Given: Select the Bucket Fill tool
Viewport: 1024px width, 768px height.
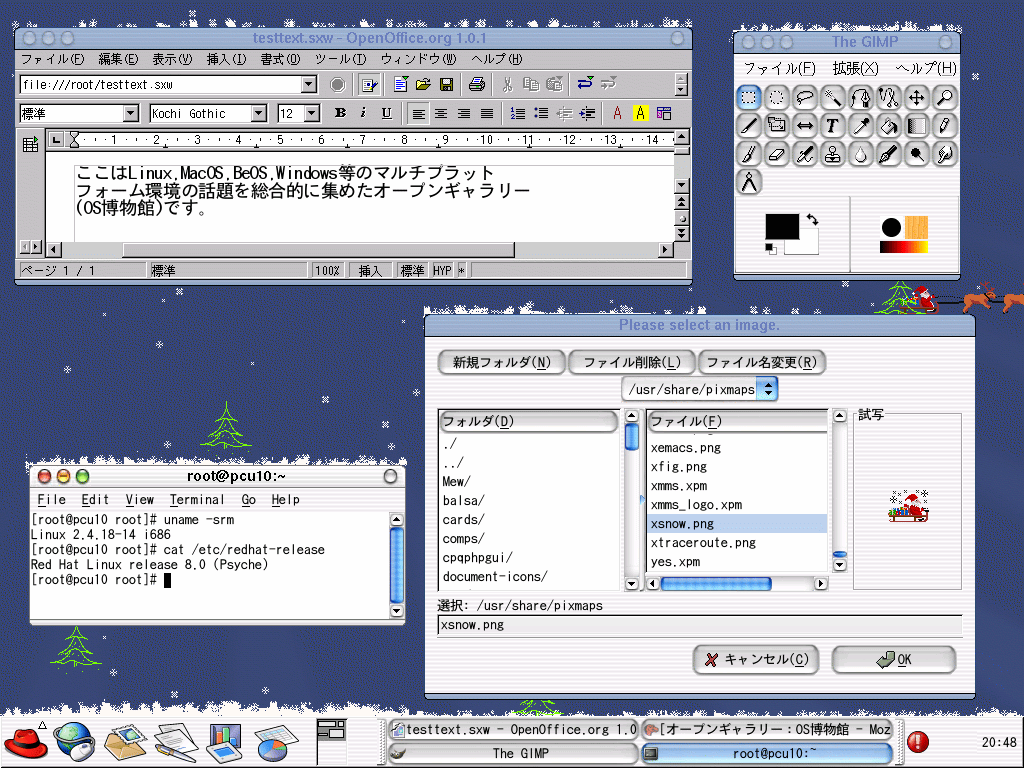Looking at the screenshot, I should (889, 126).
